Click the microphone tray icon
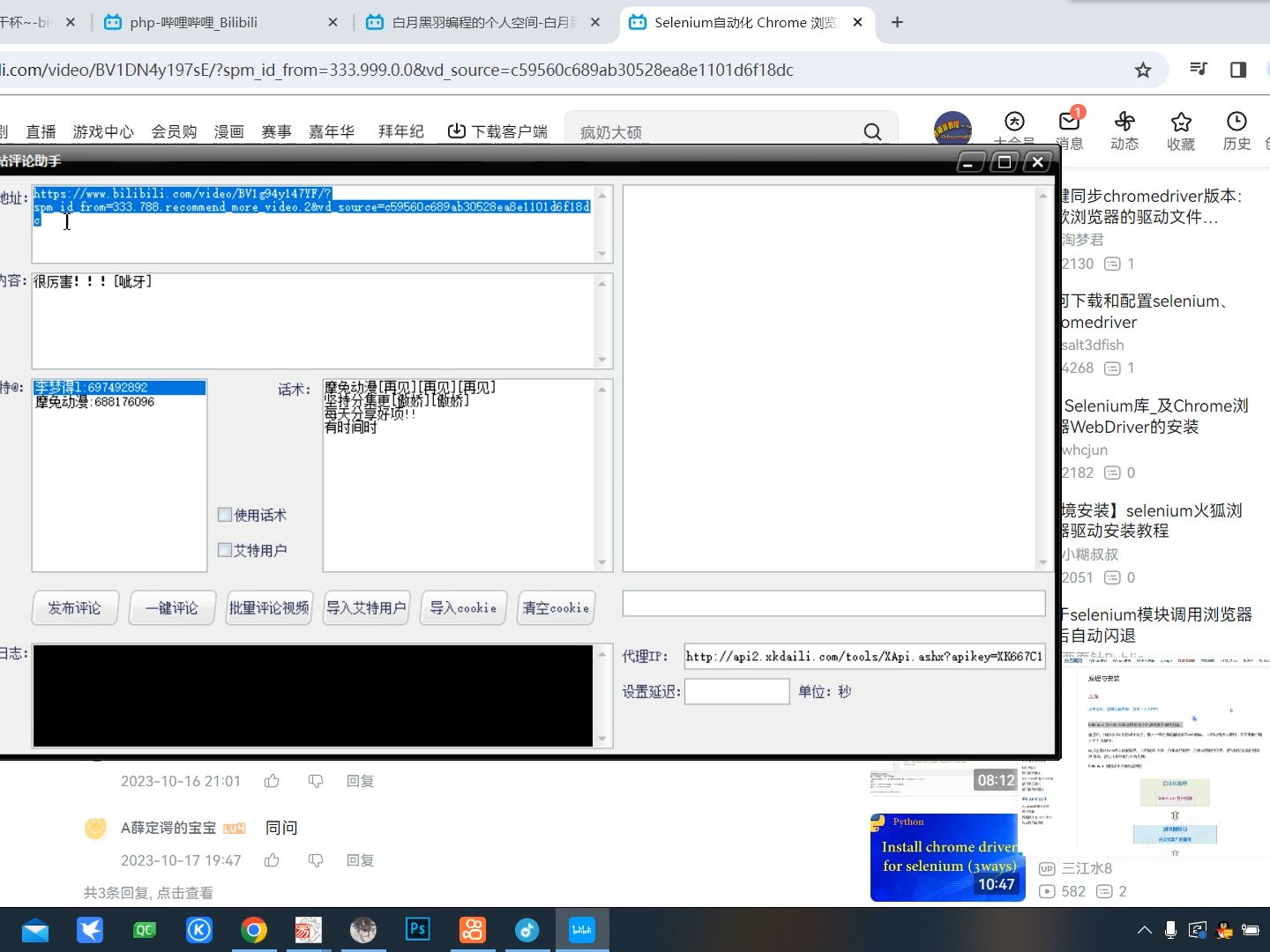 coord(1170,930)
